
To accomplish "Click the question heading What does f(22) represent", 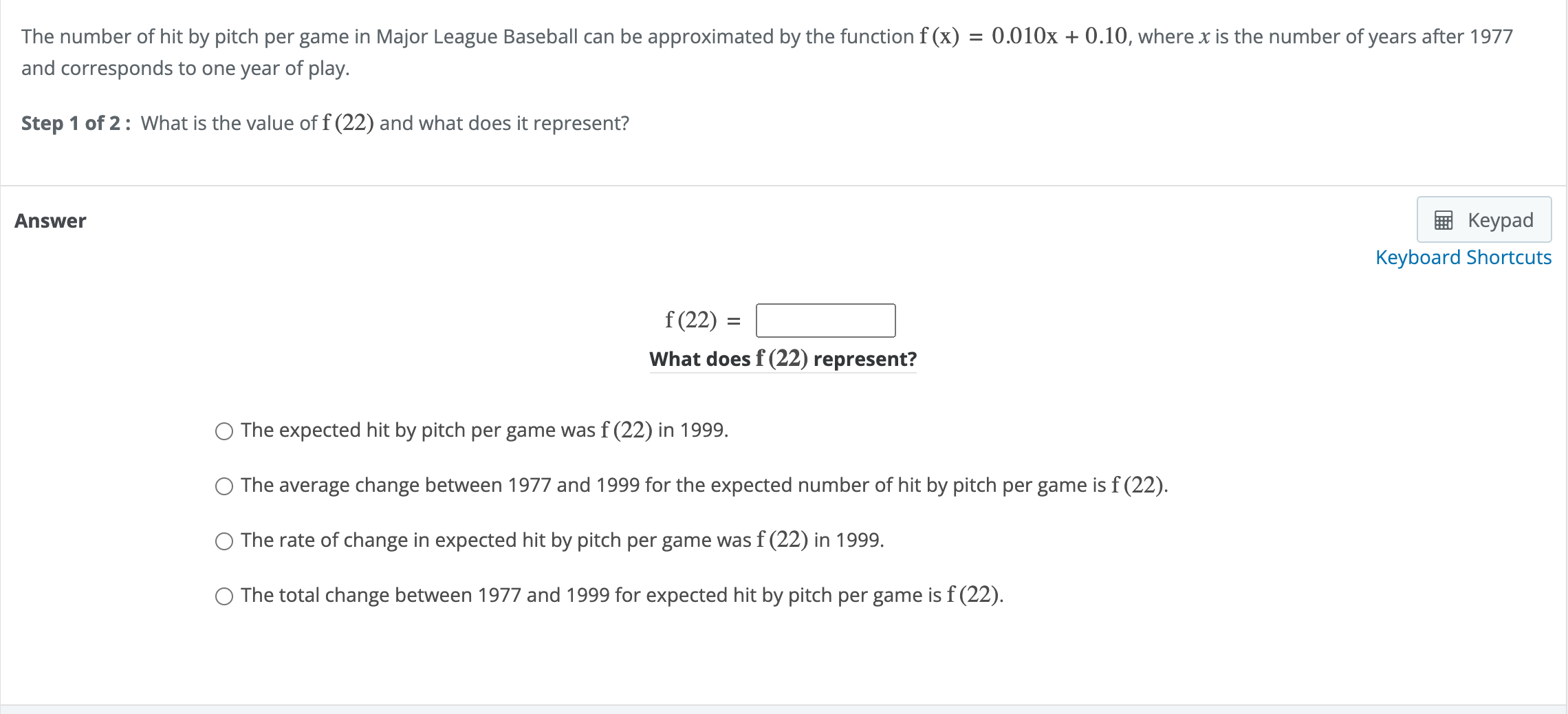I will click(x=783, y=358).
